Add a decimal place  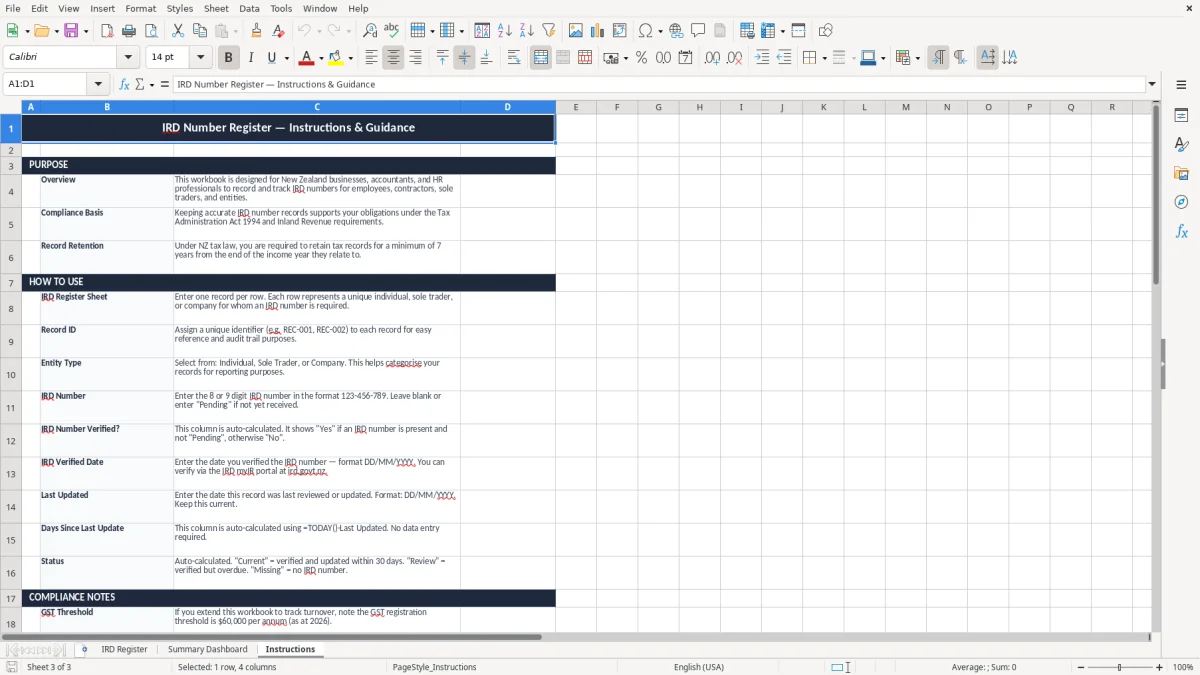coord(713,58)
